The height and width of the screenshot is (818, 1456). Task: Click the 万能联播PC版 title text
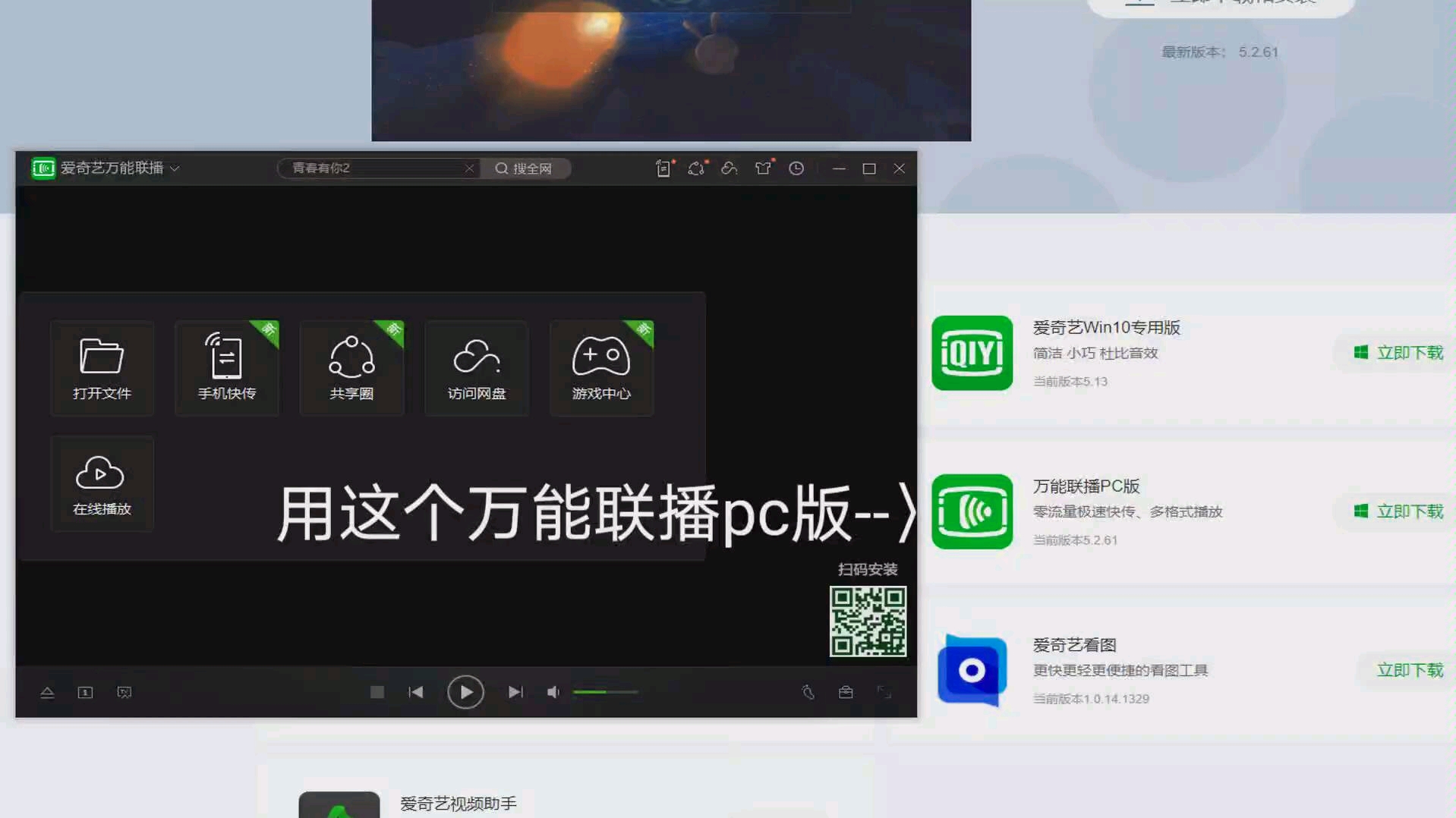pyautogui.click(x=1086, y=486)
